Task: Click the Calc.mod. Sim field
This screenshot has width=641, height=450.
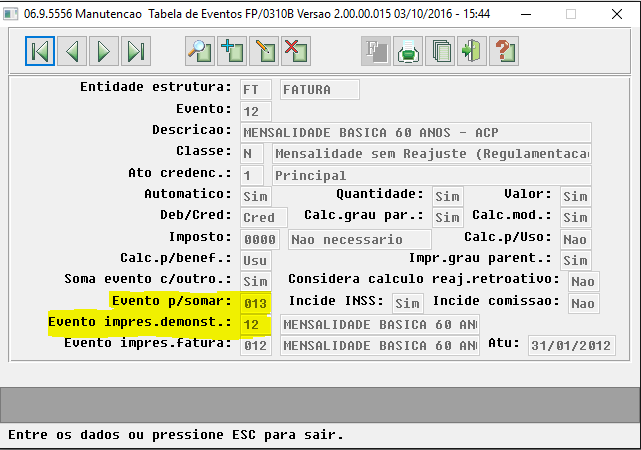Action: 576,218
